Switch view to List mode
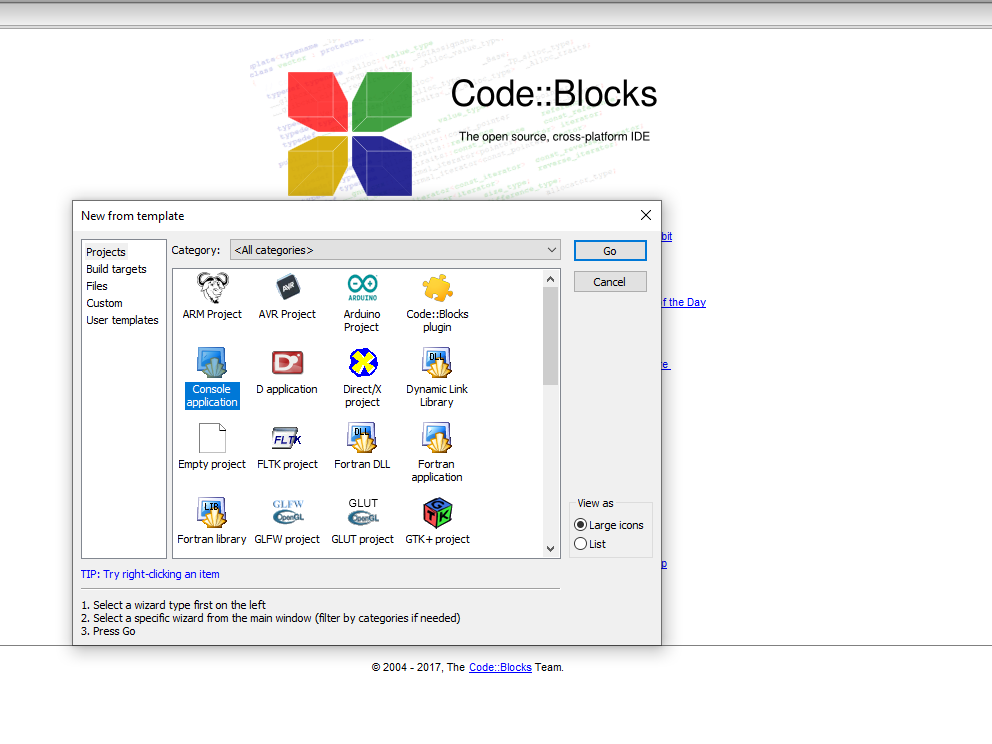This screenshot has width=992, height=744. coord(590,544)
